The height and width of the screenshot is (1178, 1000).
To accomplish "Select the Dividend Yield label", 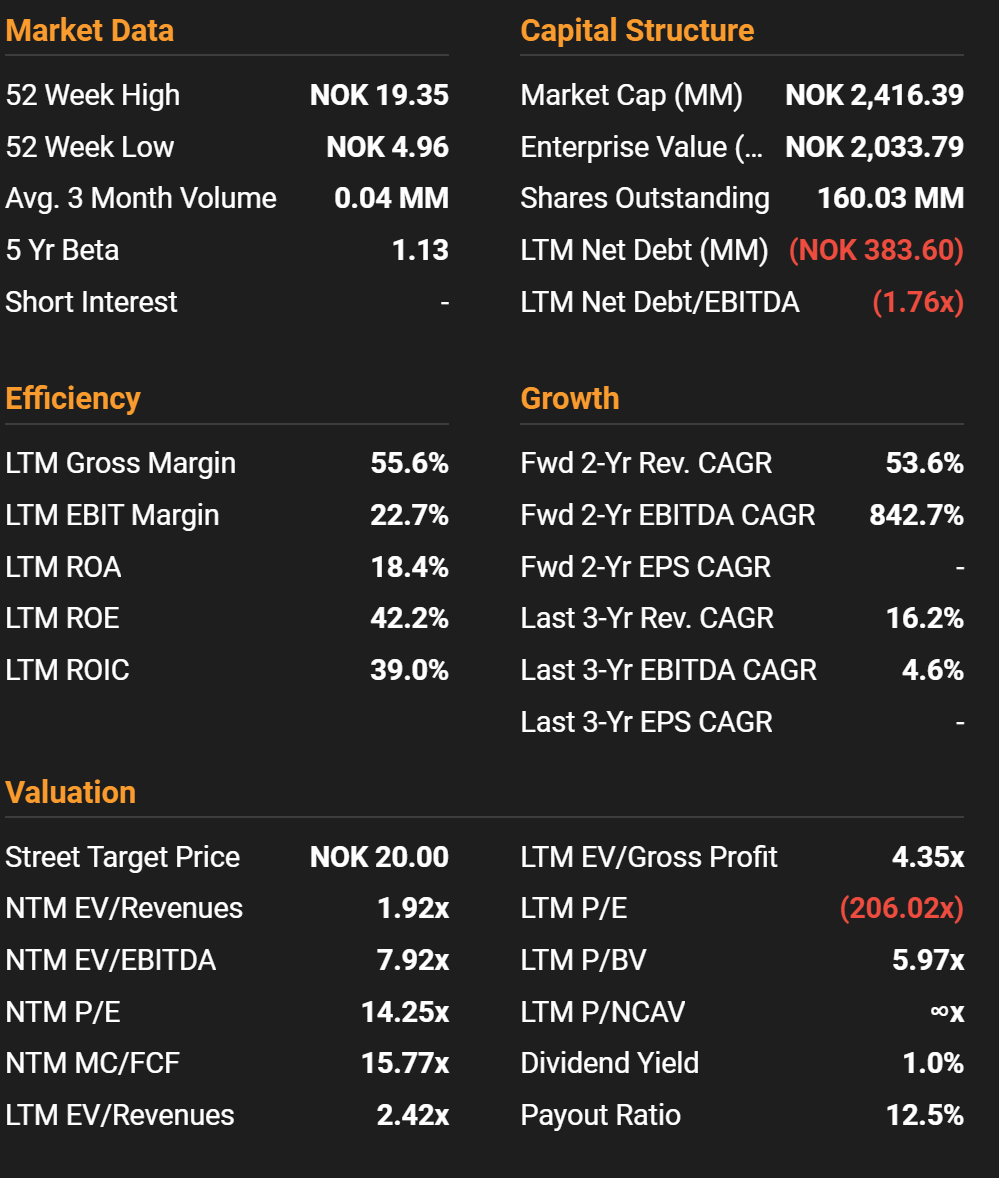I will tap(610, 1063).
